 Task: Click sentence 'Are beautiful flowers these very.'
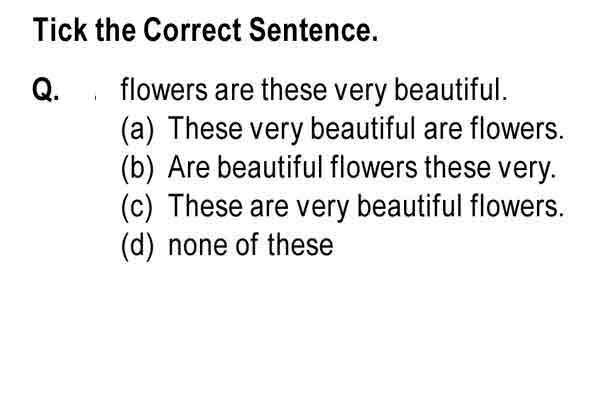362,168
